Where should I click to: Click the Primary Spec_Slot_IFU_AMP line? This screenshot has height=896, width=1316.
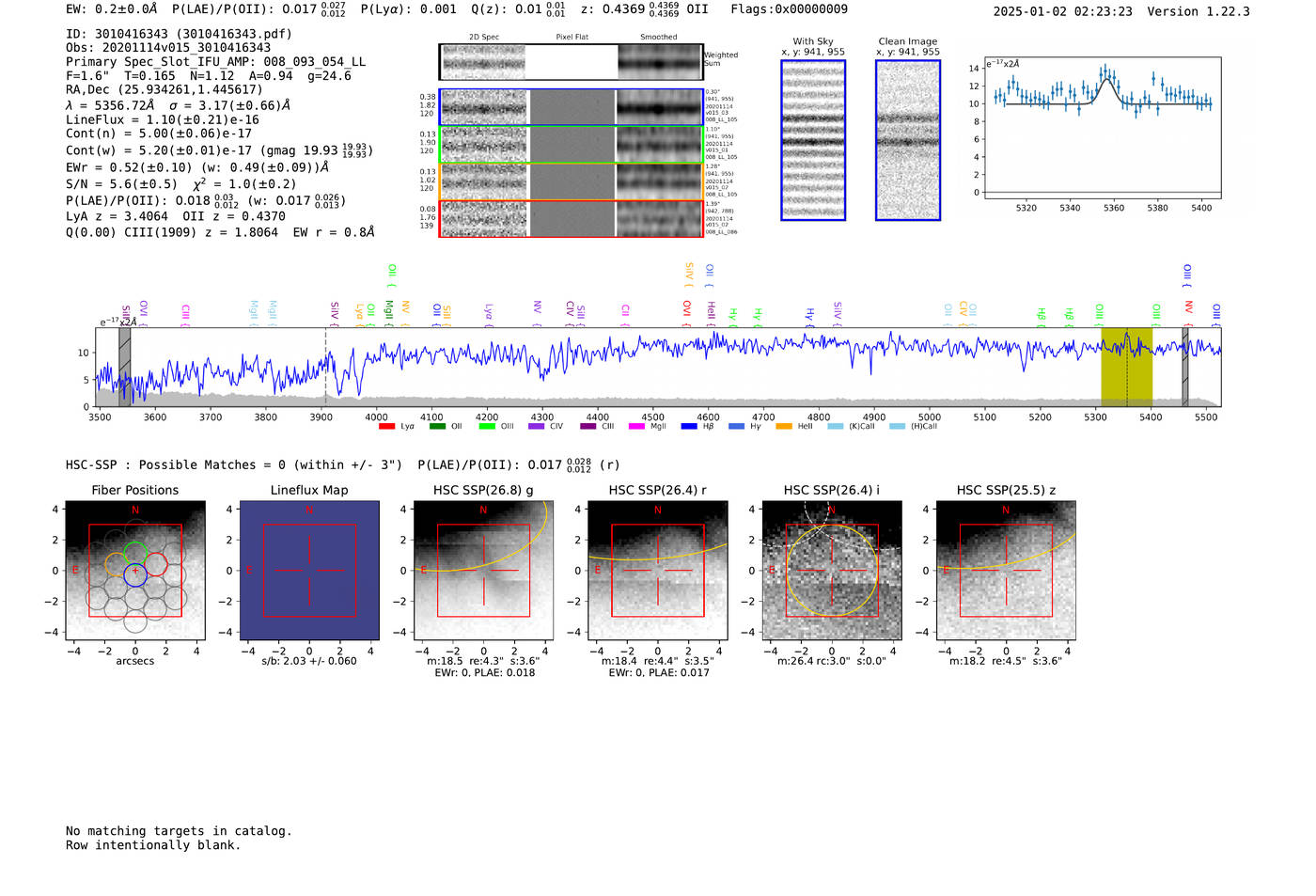coord(216,62)
